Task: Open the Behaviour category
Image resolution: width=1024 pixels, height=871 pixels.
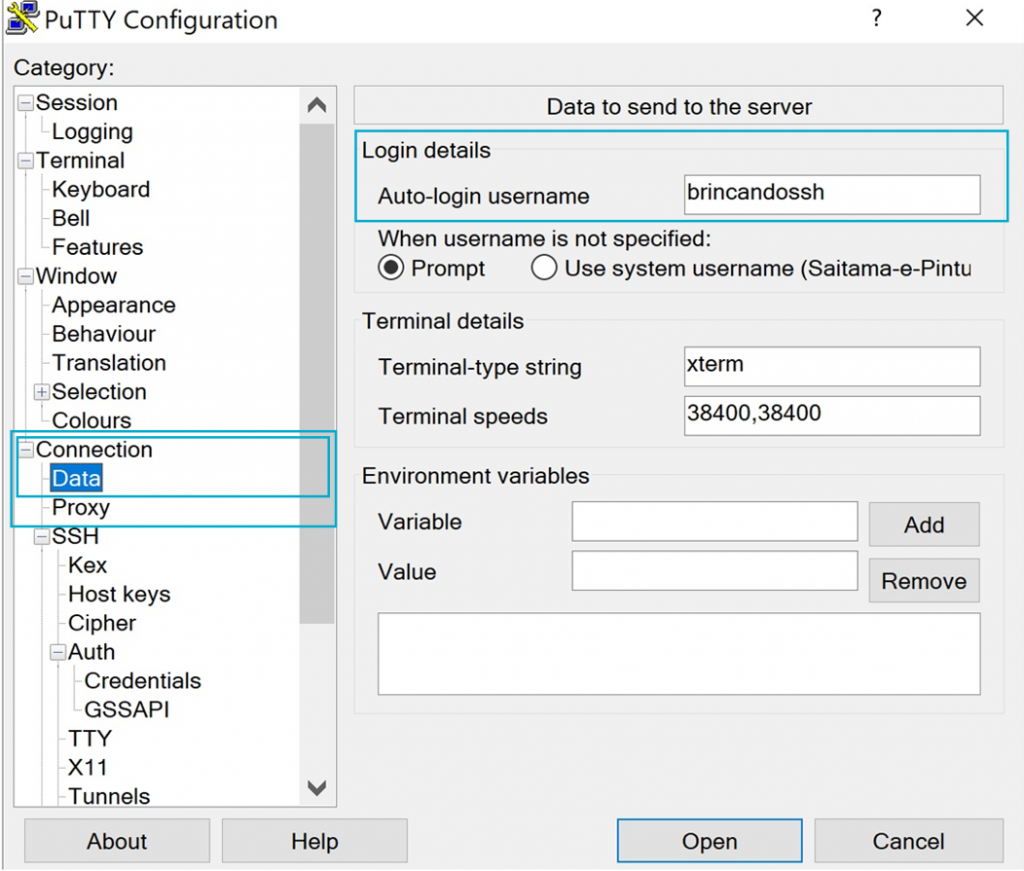Action: point(104,334)
